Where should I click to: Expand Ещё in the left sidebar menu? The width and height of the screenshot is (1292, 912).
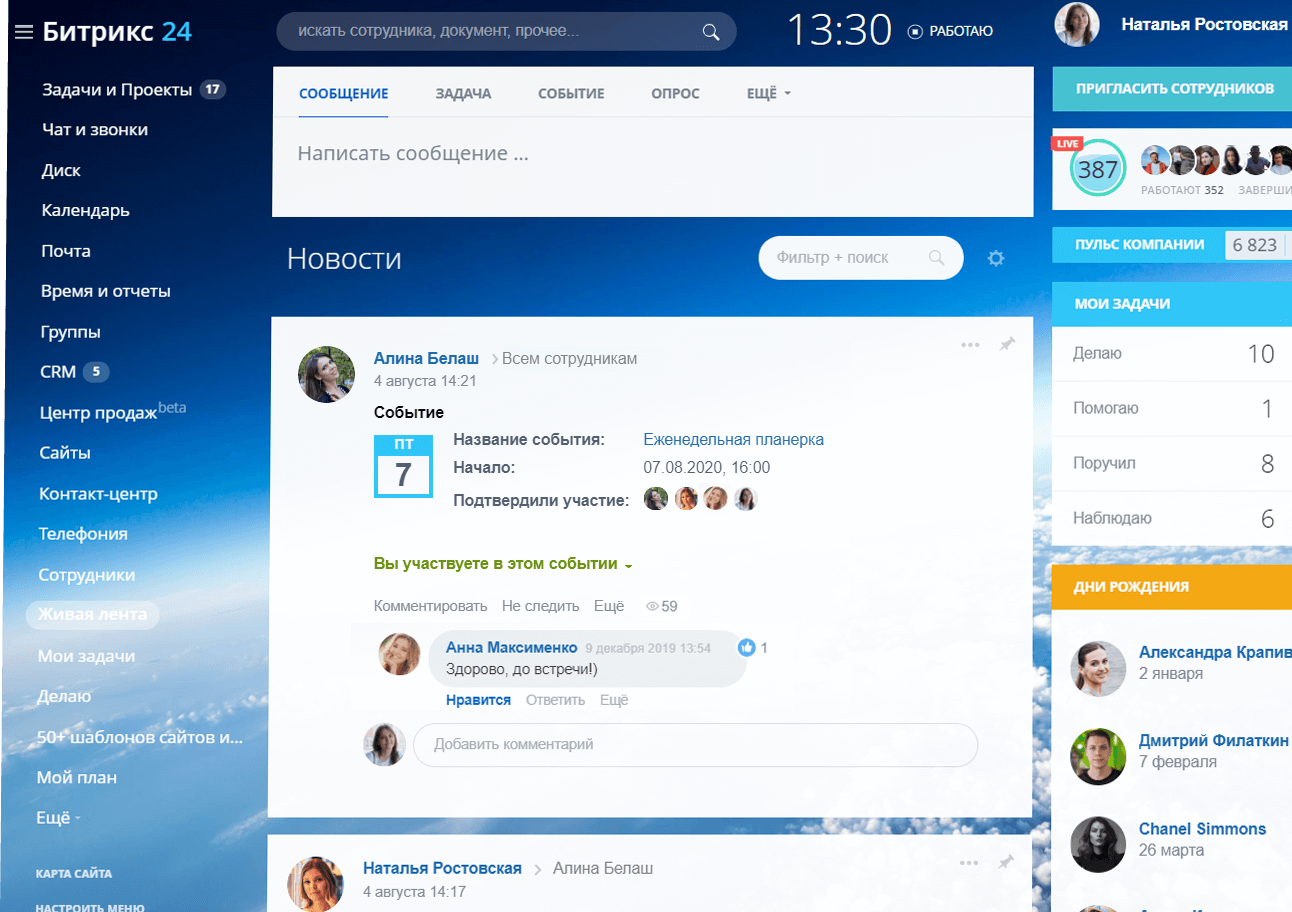(x=58, y=818)
